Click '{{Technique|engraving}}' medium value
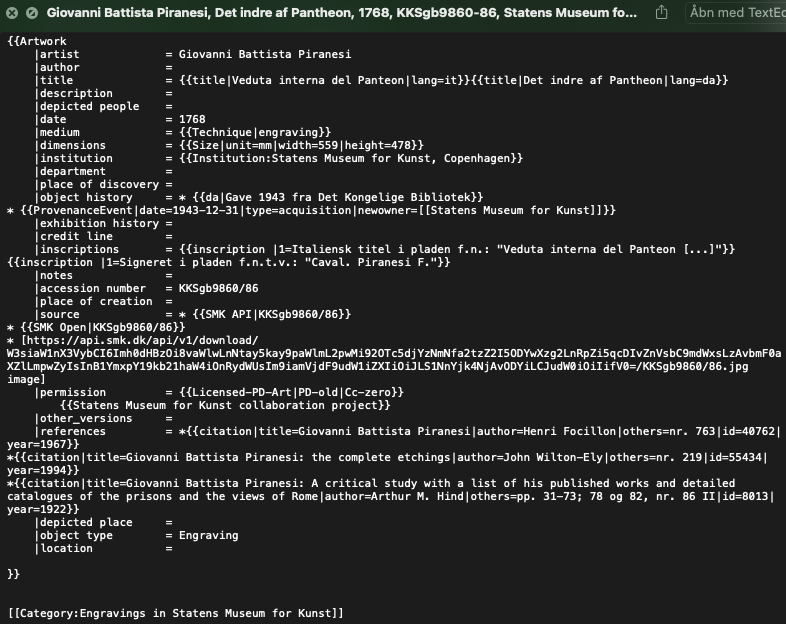Image resolution: width=786 pixels, height=624 pixels. pyautogui.click(x=255, y=132)
